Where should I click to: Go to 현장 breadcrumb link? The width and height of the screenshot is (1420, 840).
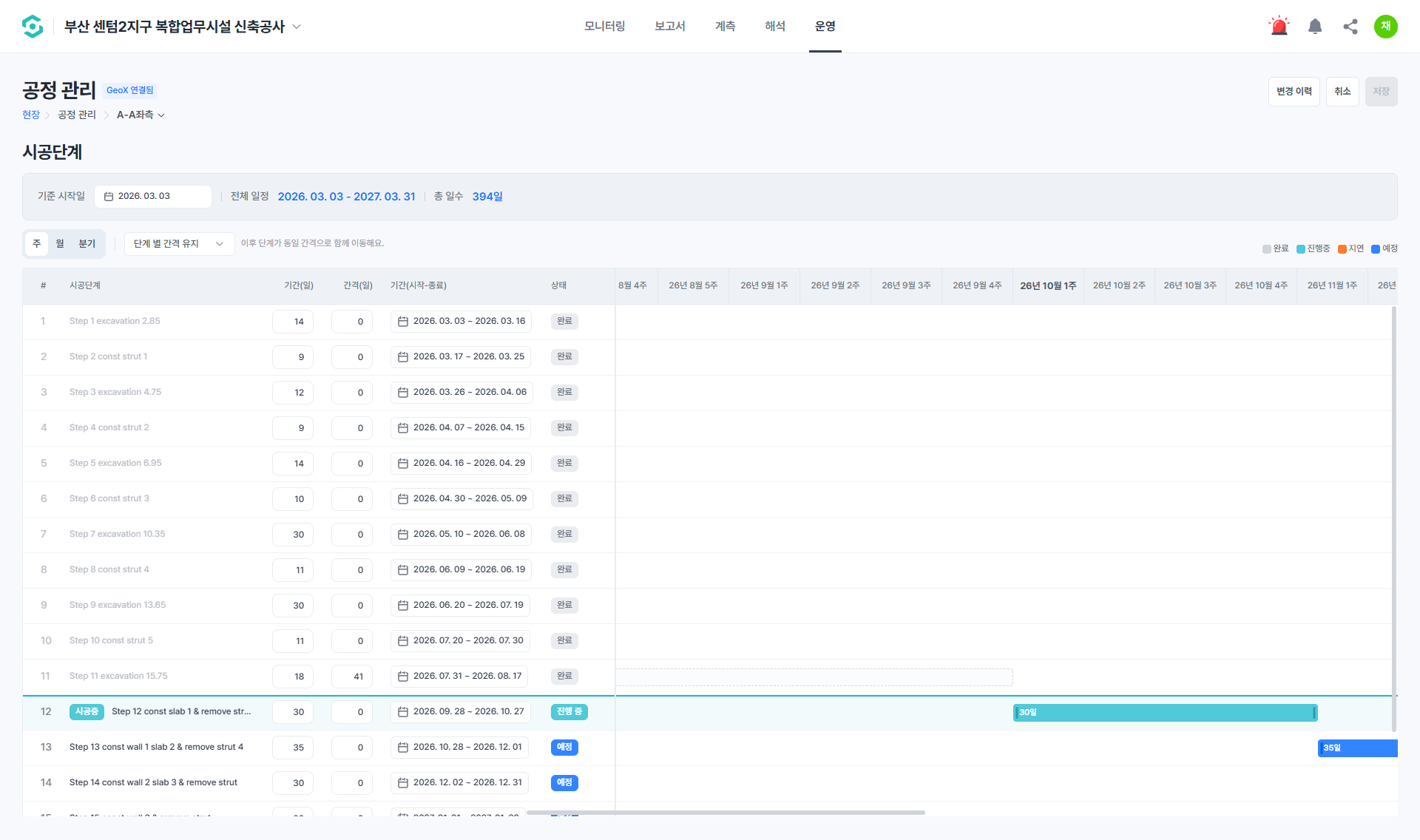(31, 115)
